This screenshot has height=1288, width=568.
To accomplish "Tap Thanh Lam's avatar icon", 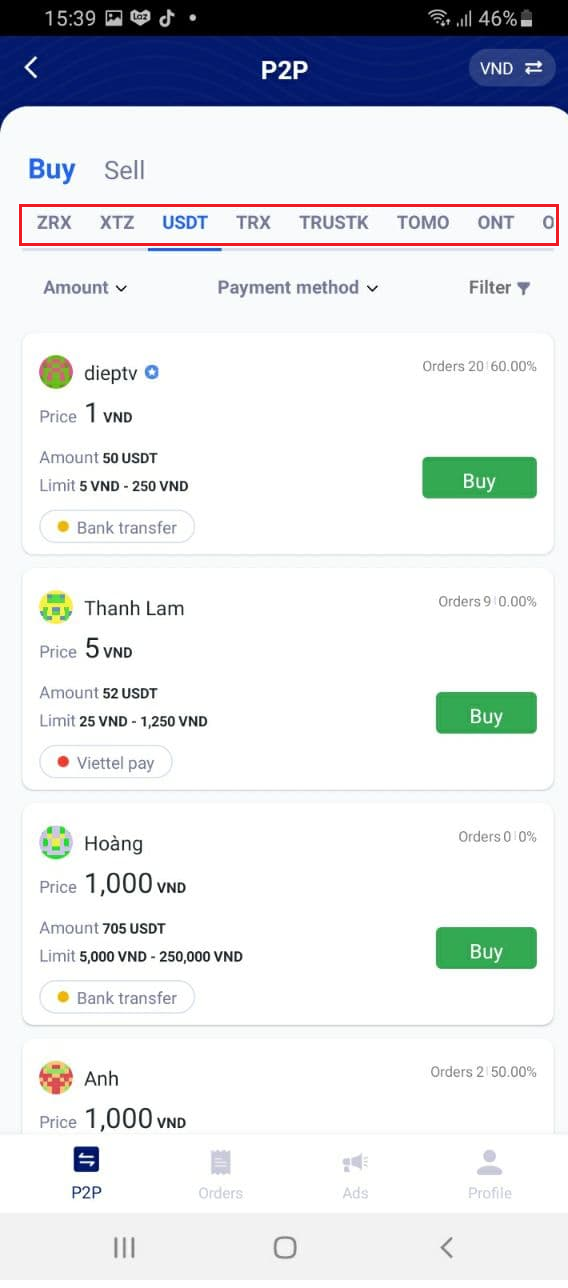I will pyautogui.click(x=56, y=607).
